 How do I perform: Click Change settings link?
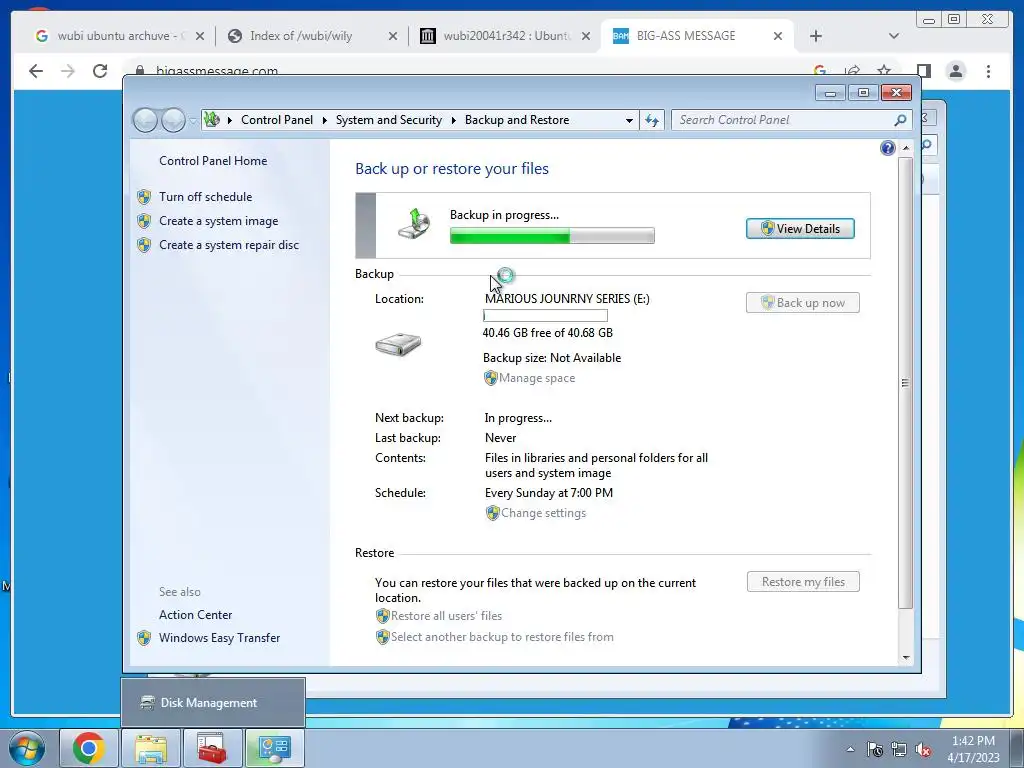(x=543, y=513)
